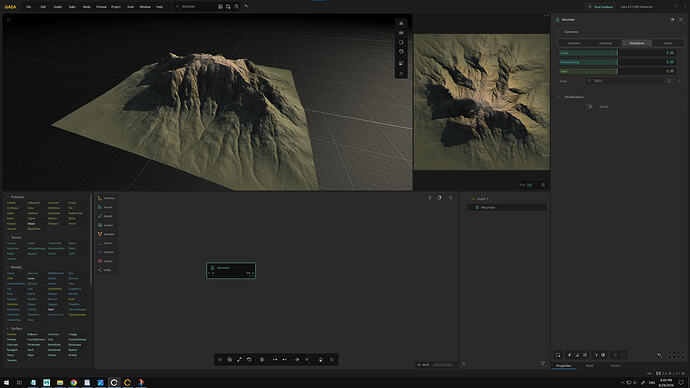Collapse the Surface node library section
The width and height of the screenshot is (690, 388).
tap(8, 329)
